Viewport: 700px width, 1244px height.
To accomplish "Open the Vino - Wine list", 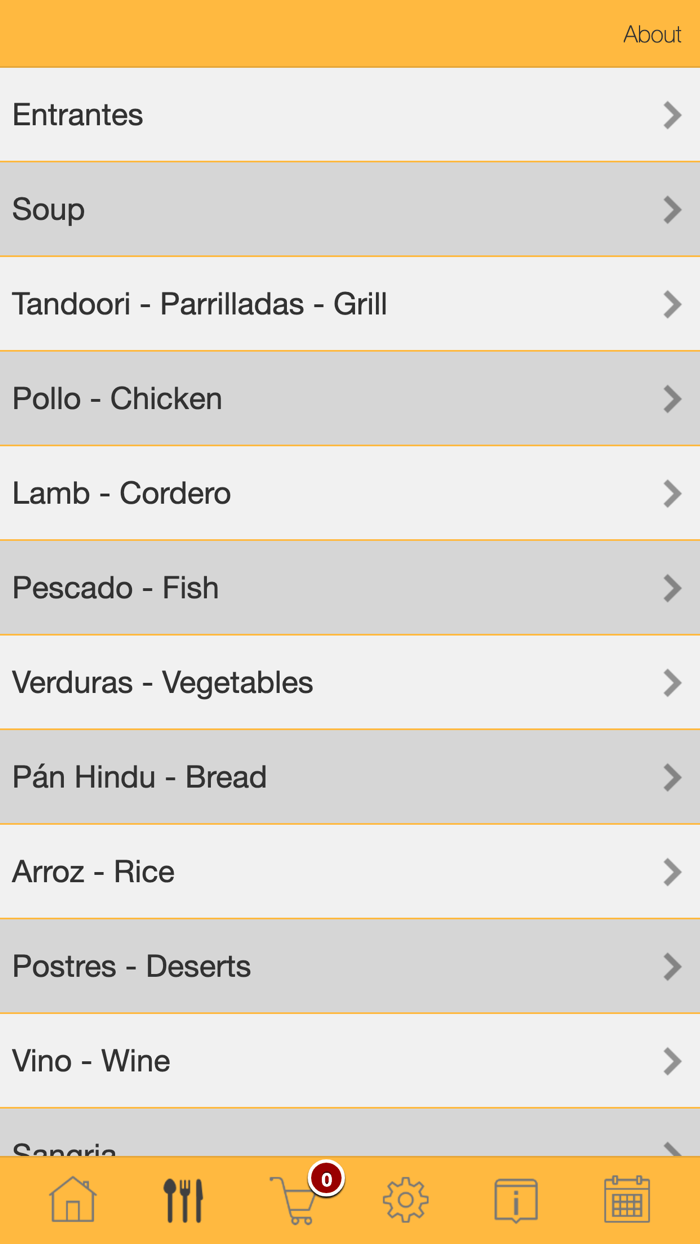I will (x=350, y=1061).
